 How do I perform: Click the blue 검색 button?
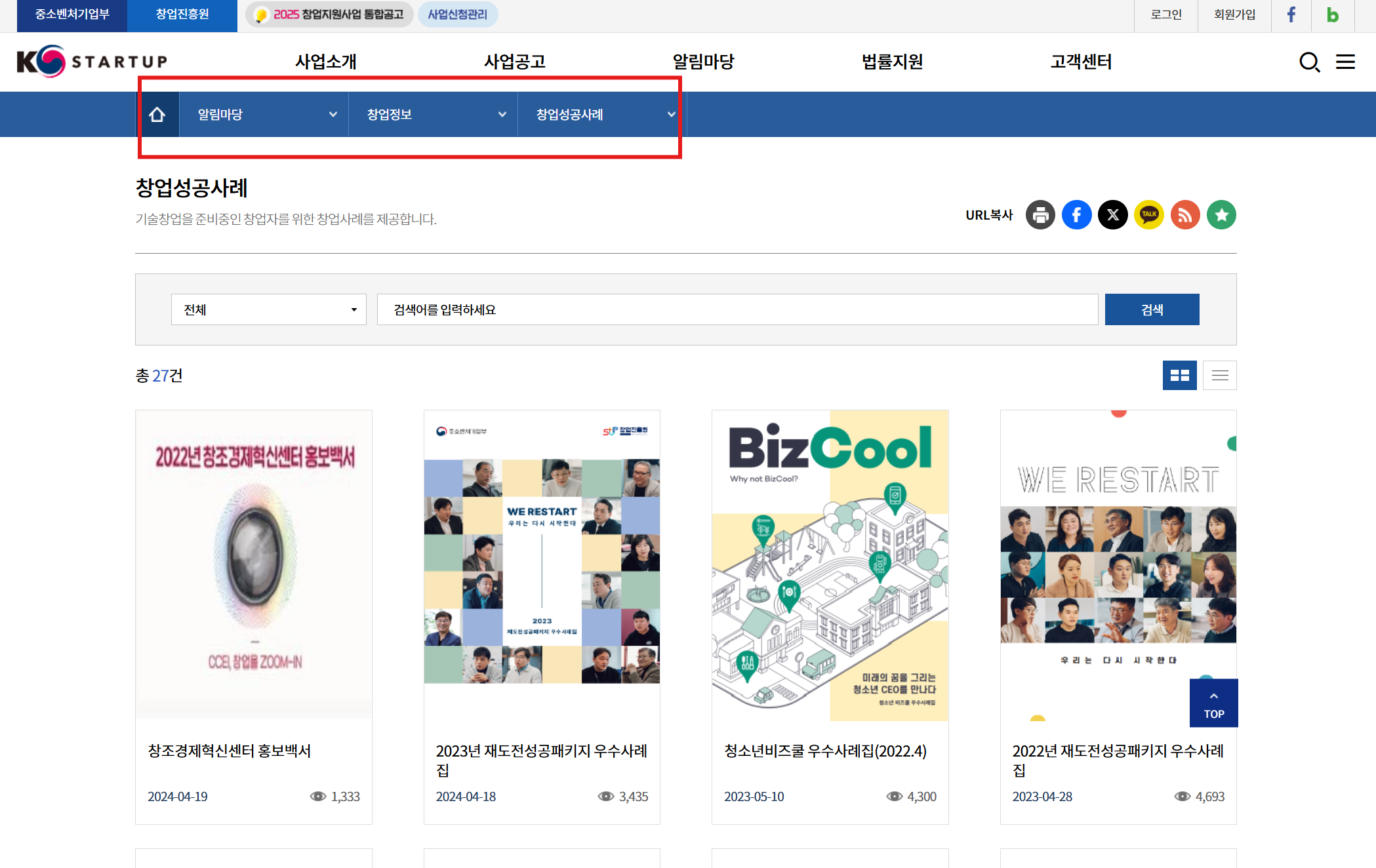coord(1152,309)
